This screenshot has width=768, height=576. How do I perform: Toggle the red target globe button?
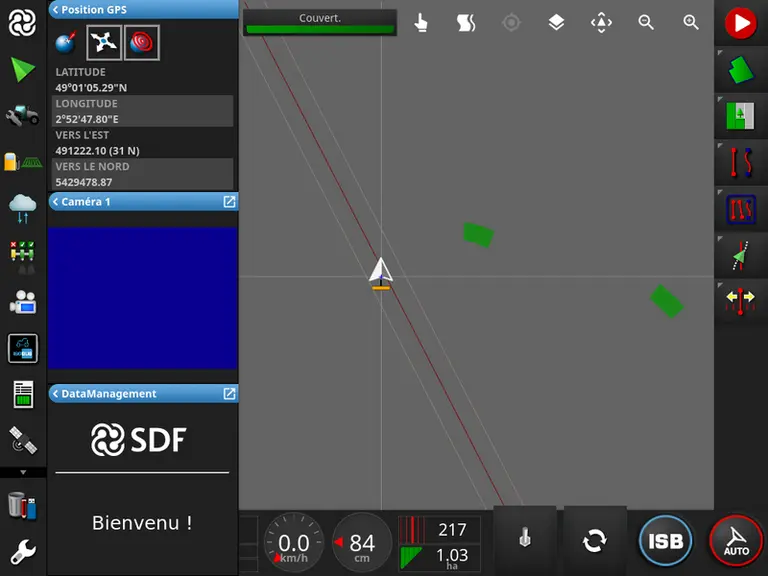click(142, 43)
